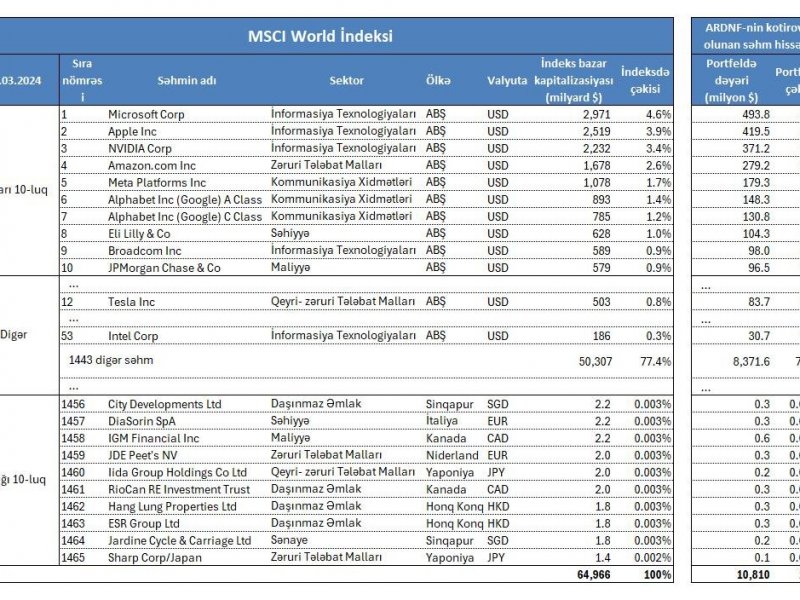This screenshot has height=600, width=800.
Task: Select 'Alphabet Inc (Google) A Class' cell
Action: point(185,200)
